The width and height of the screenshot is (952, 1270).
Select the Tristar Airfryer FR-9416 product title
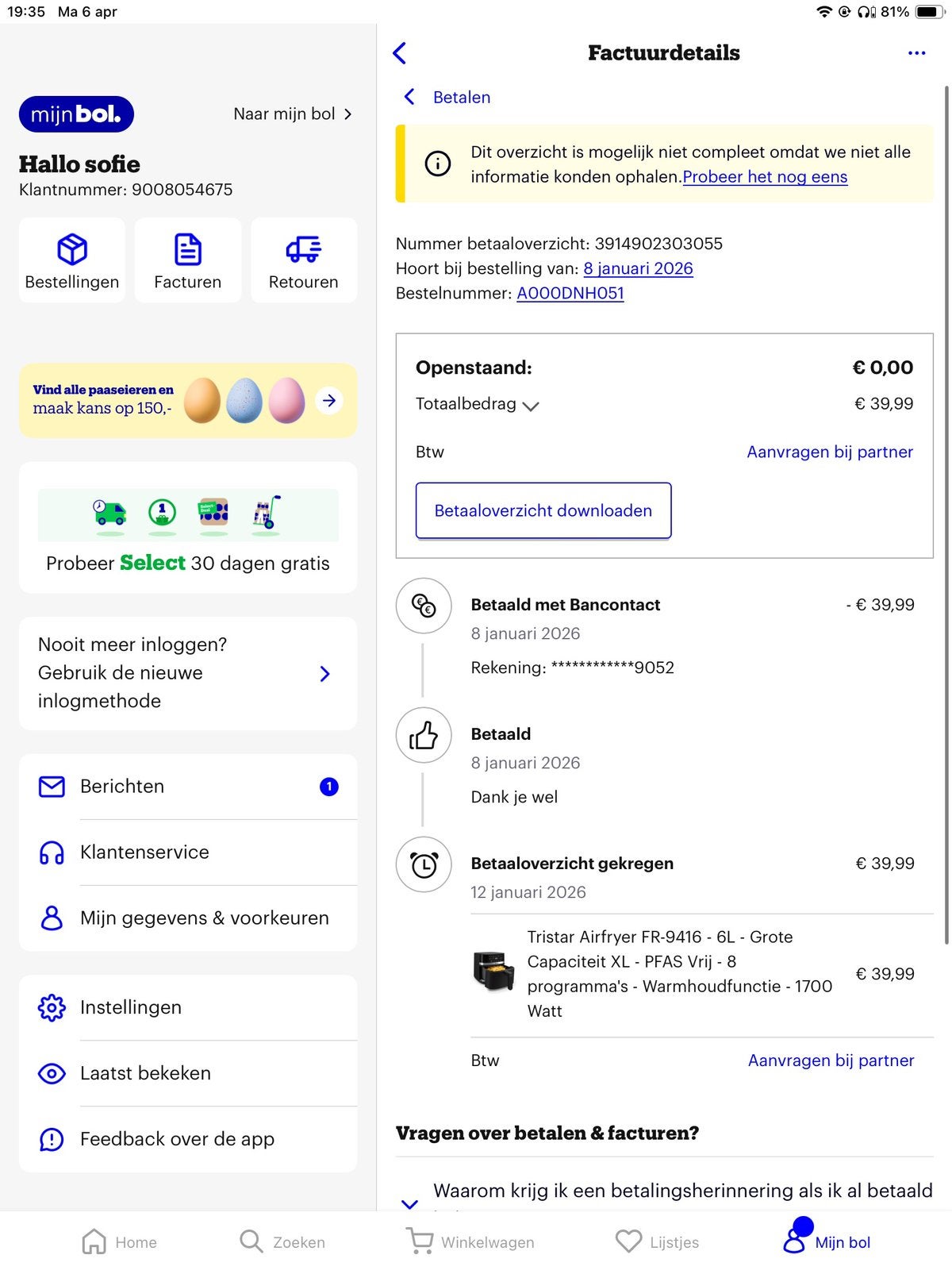(x=680, y=974)
